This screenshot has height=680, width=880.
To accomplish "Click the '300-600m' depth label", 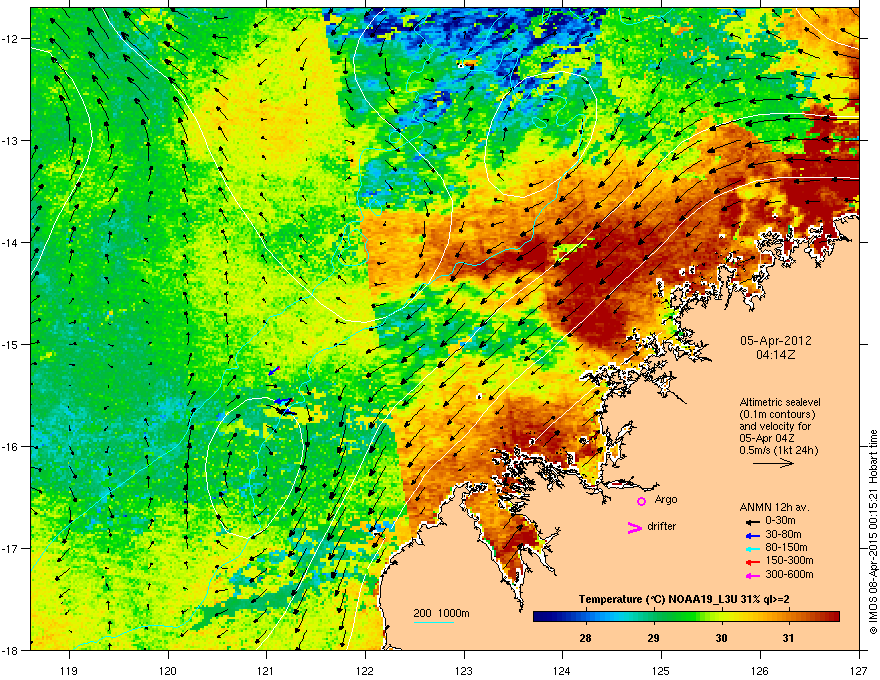I will pyautogui.click(x=789, y=575).
